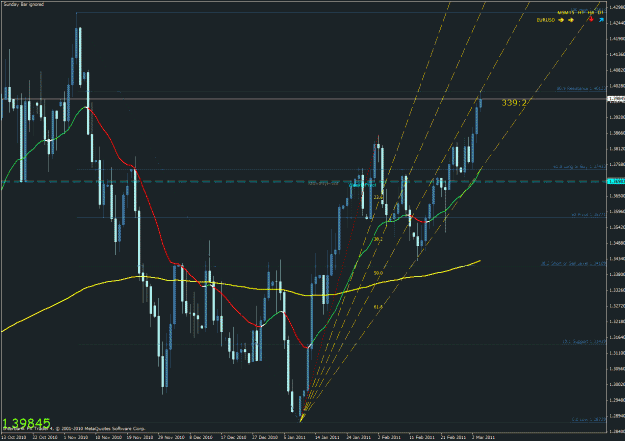Viewport: 625px width, 441px height.
Task: Click the EURUSD symbol label
Action: (x=546, y=20)
